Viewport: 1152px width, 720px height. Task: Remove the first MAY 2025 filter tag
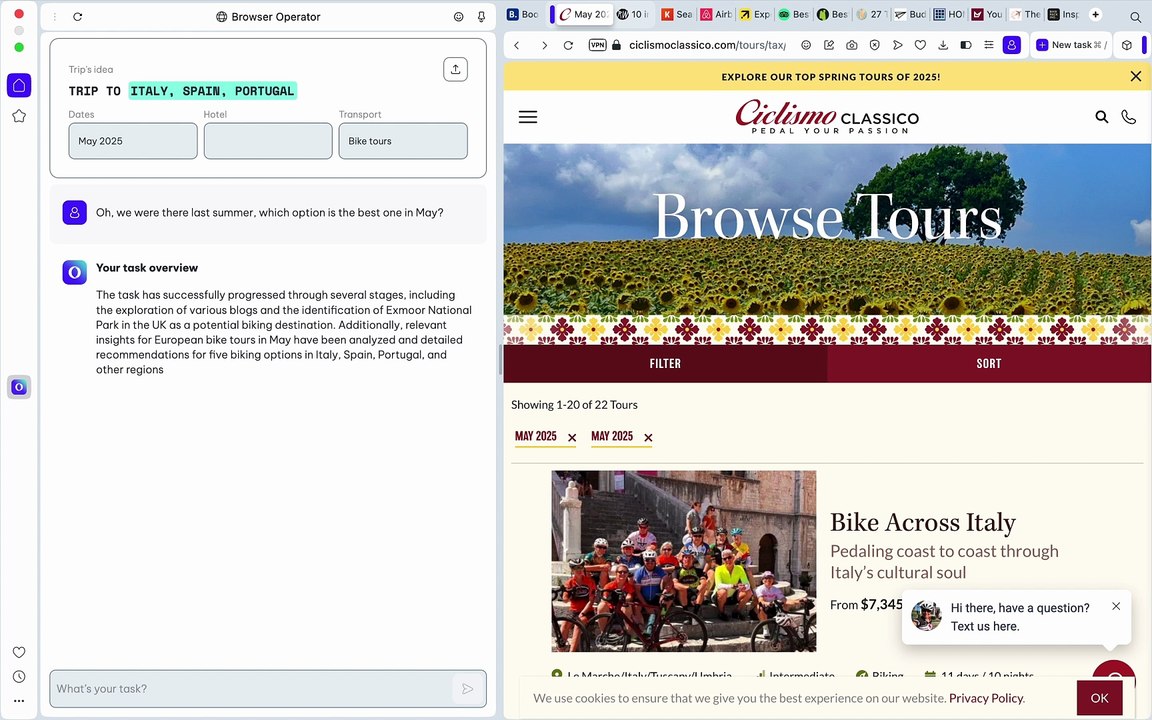[572, 438]
